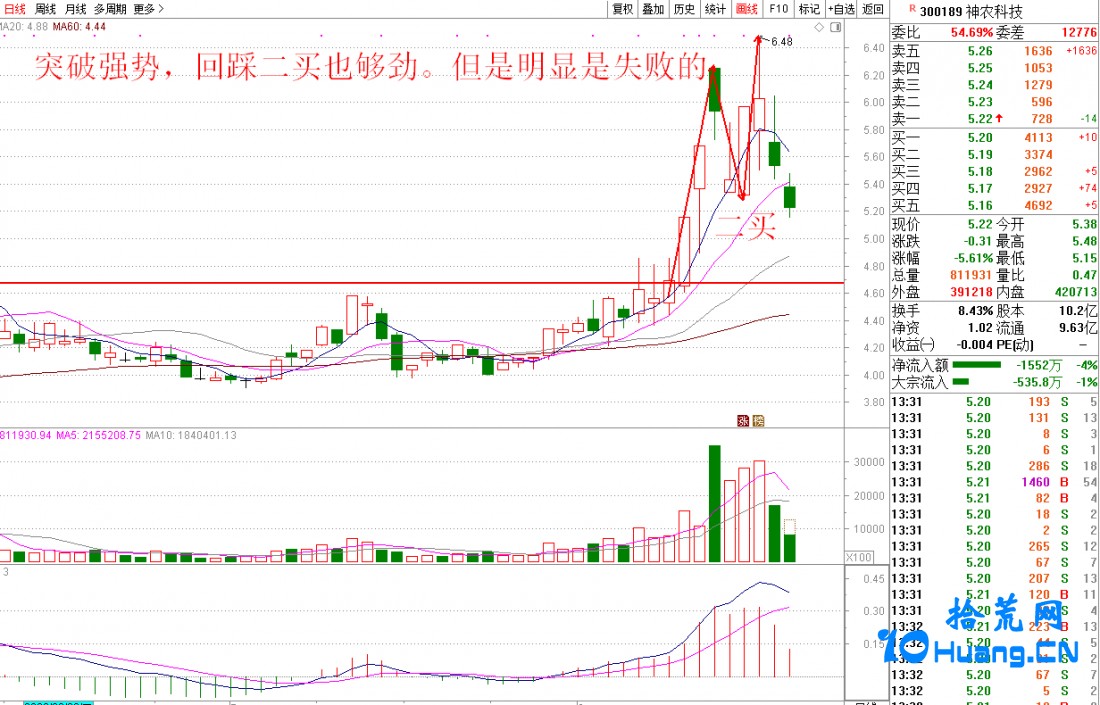The height and width of the screenshot is (705, 1100).
Task: Select the 卖五 ask row at 5.26
Action: coord(994,51)
